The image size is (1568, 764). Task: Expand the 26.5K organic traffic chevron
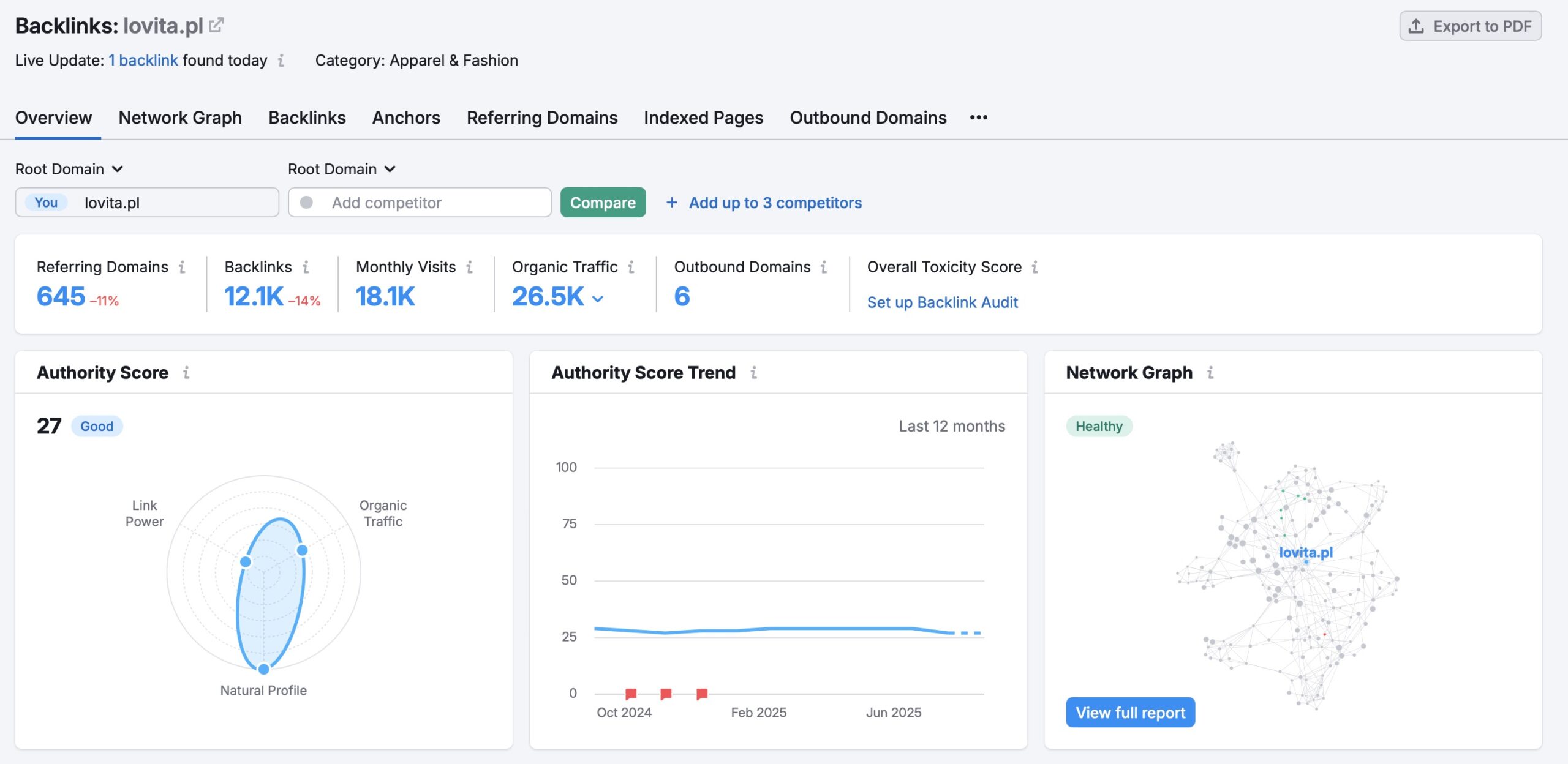point(598,299)
